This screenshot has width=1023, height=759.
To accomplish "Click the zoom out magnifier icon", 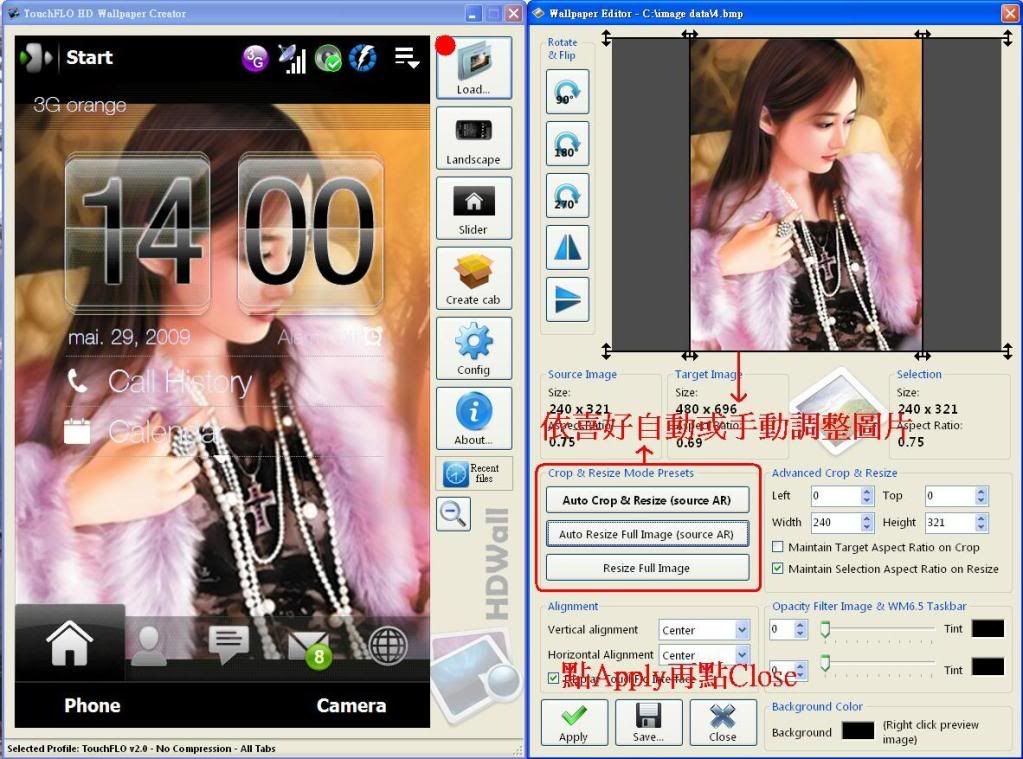I will (x=453, y=514).
